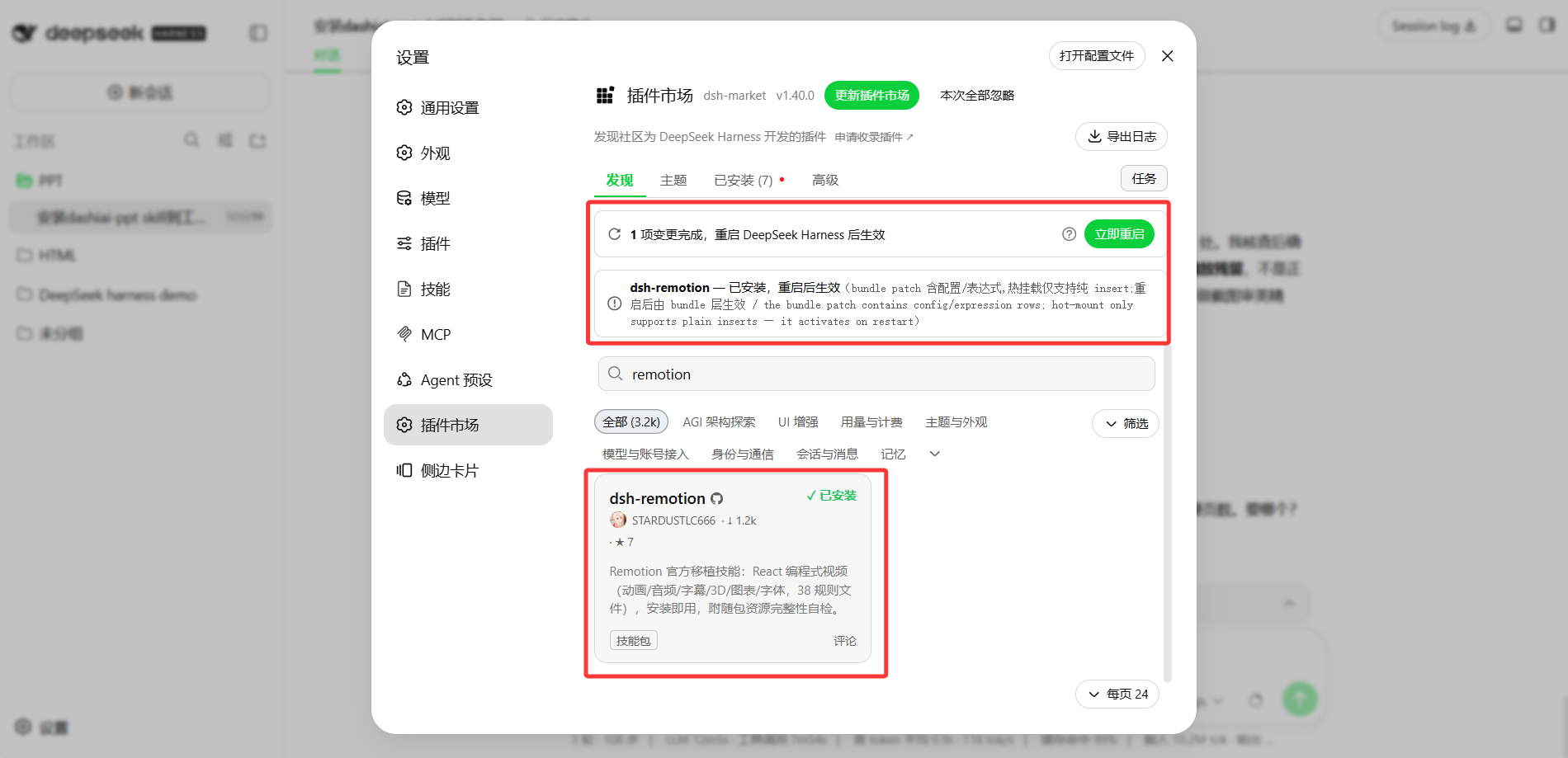Click green send arrow in chat window
Screen dimensions: 1568x758
(x=1300, y=699)
